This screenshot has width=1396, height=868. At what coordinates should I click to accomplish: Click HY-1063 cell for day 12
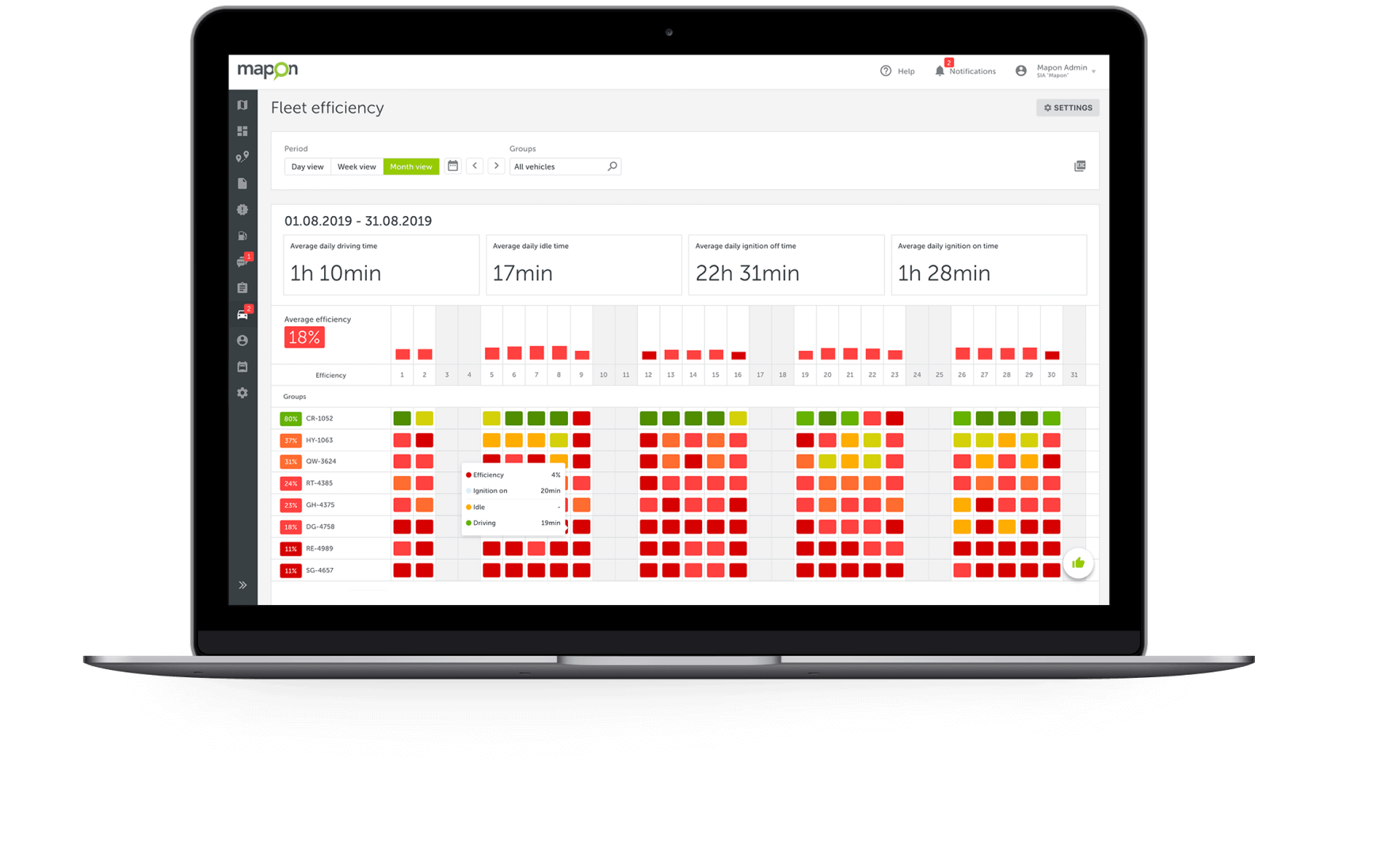(648, 440)
